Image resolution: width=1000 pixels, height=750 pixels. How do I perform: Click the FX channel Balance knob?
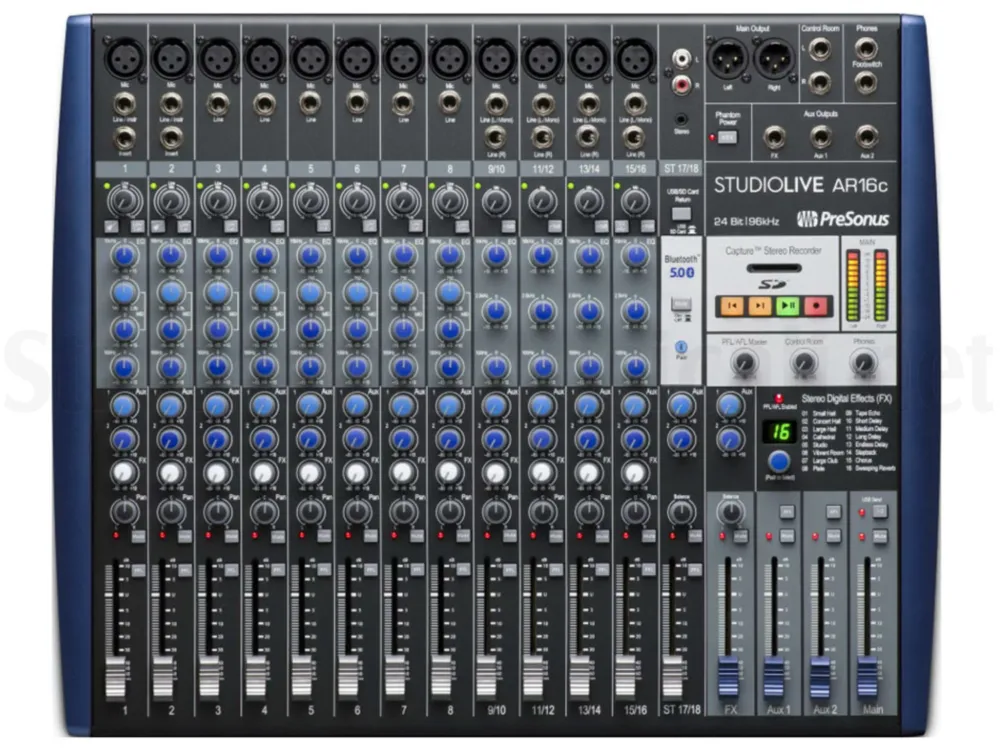coord(730,511)
